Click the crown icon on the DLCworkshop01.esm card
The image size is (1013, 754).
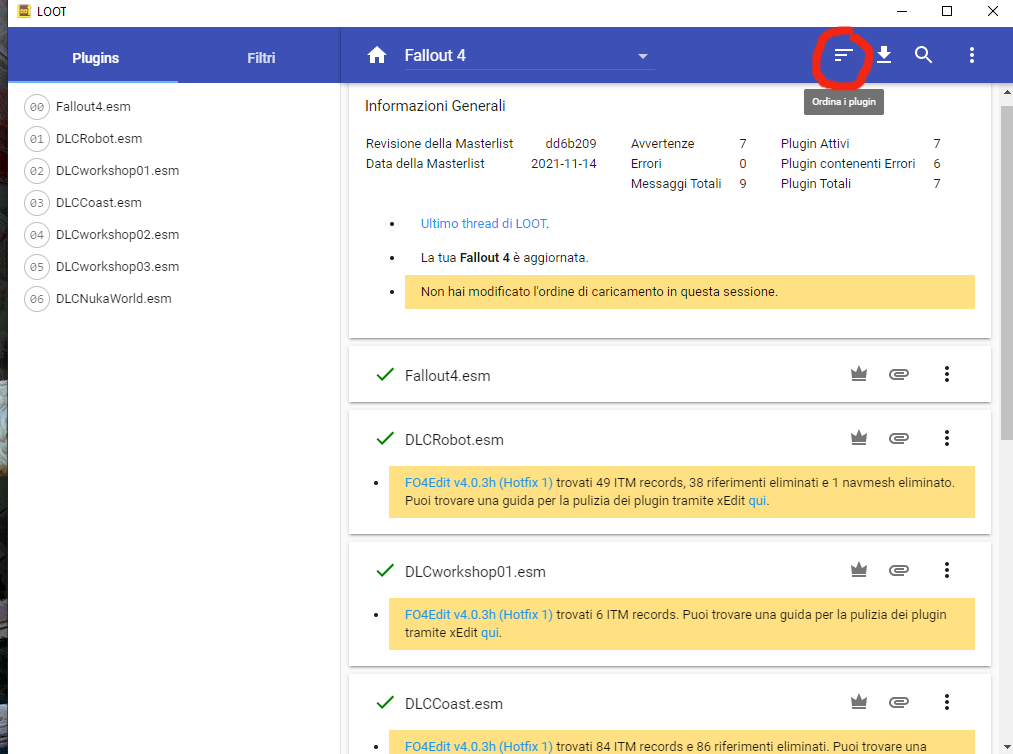[x=859, y=570]
